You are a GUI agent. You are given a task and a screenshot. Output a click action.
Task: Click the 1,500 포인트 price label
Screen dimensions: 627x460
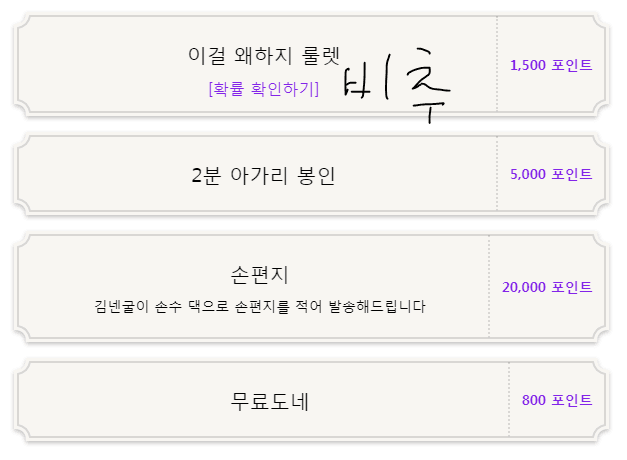pos(551,65)
